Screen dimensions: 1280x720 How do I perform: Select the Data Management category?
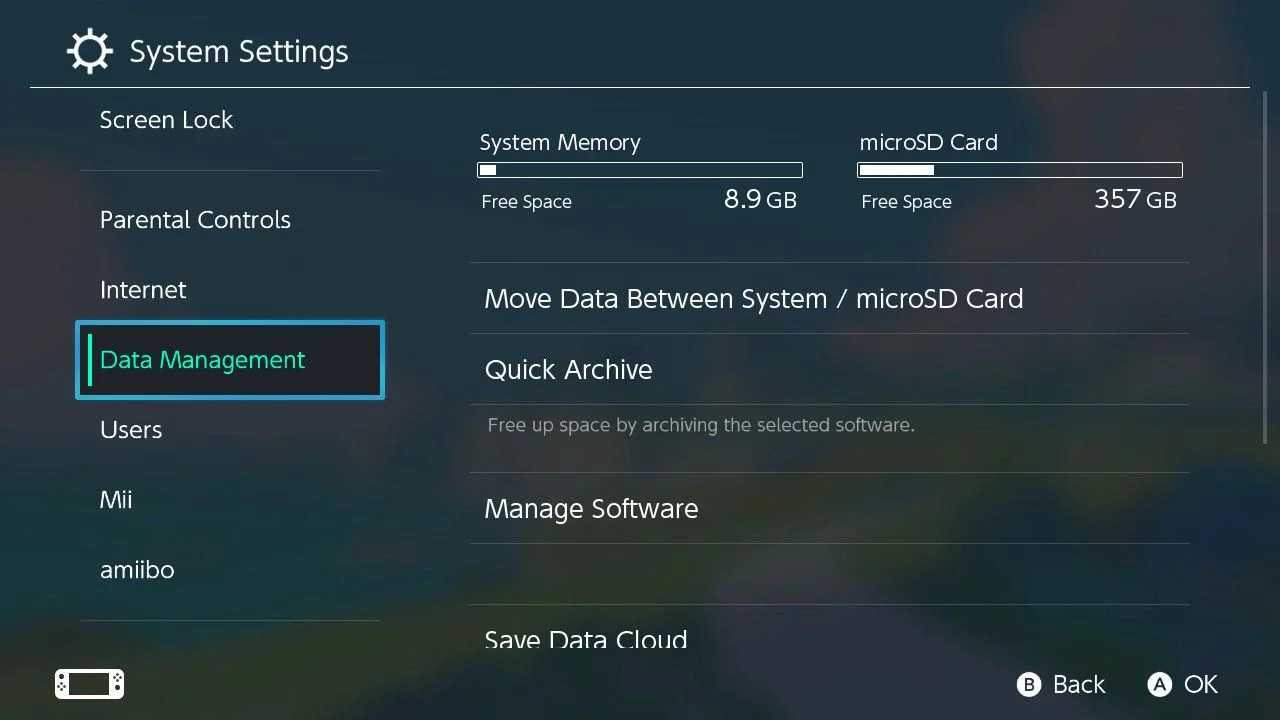(230, 360)
